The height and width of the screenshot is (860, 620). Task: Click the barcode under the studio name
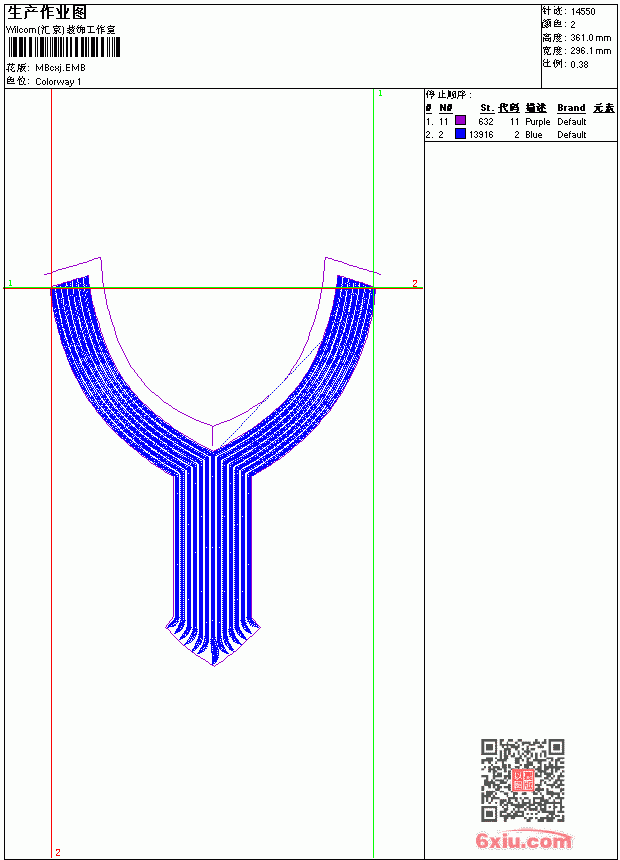(x=63, y=47)
